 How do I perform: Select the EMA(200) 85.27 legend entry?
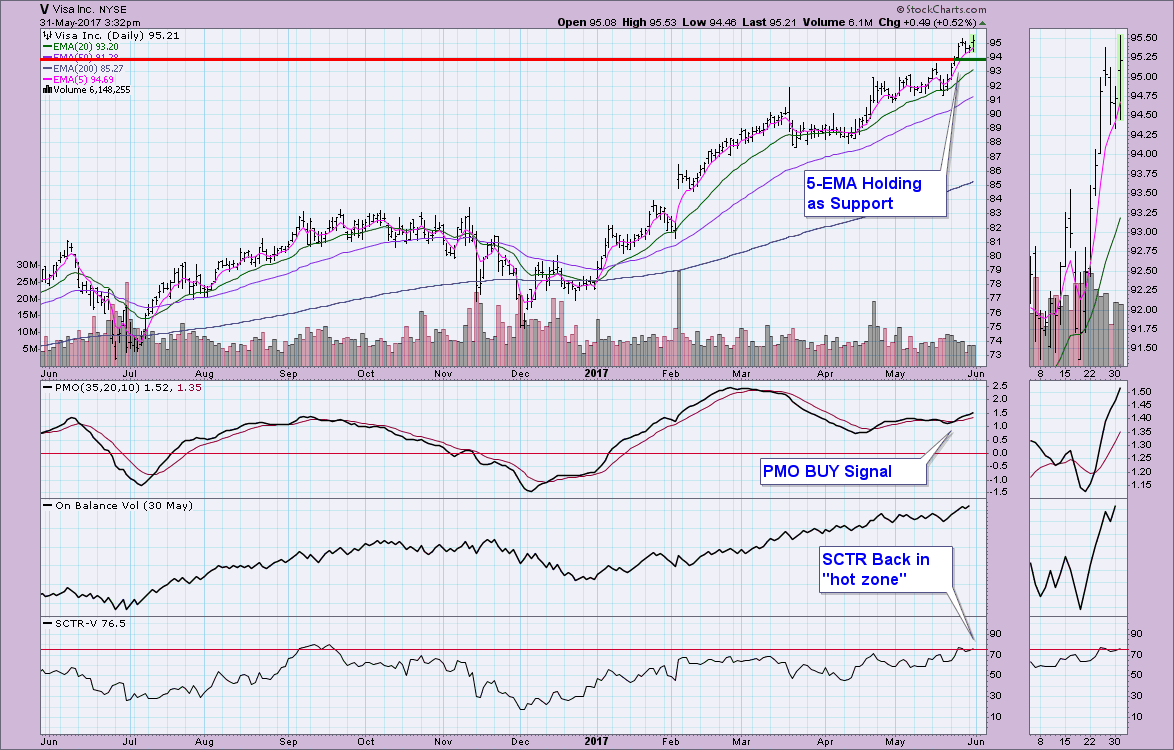(x=82, y=68)
